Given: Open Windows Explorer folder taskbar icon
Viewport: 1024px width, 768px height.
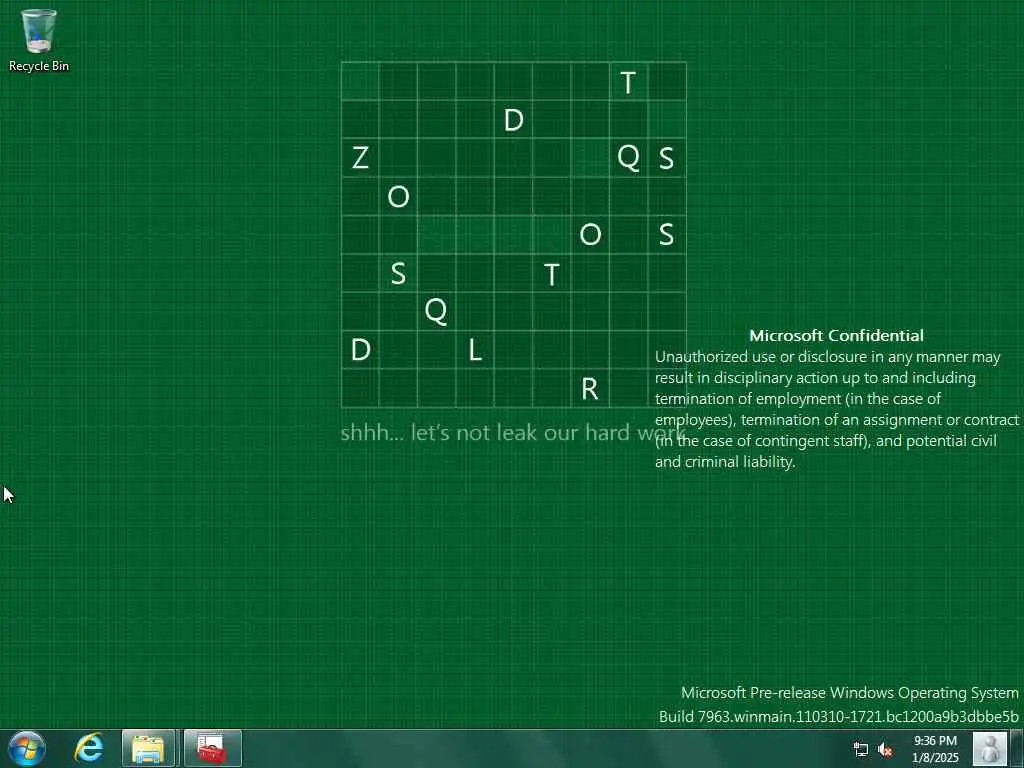Looking at the screenshot, I should point(148,748).
